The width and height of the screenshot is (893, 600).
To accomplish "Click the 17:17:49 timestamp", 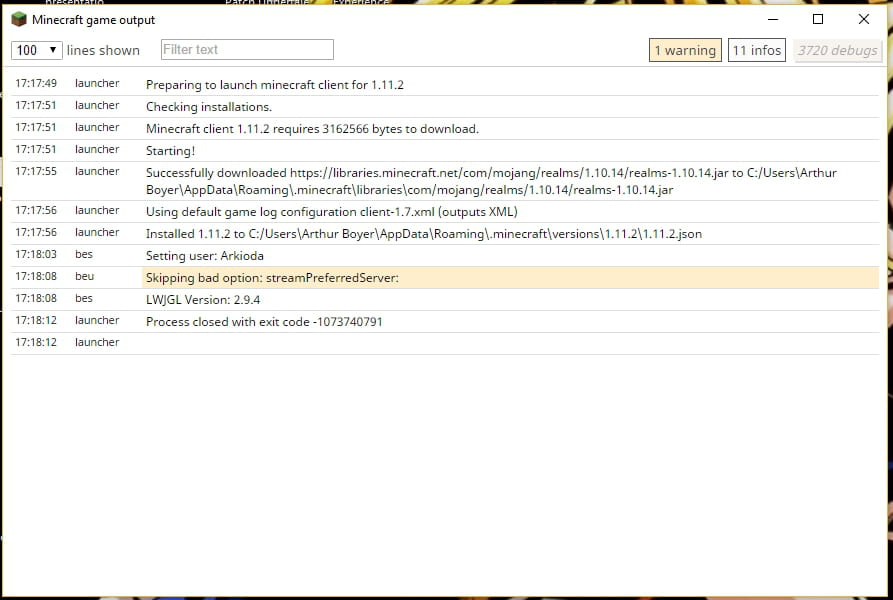I will point(36,84).
